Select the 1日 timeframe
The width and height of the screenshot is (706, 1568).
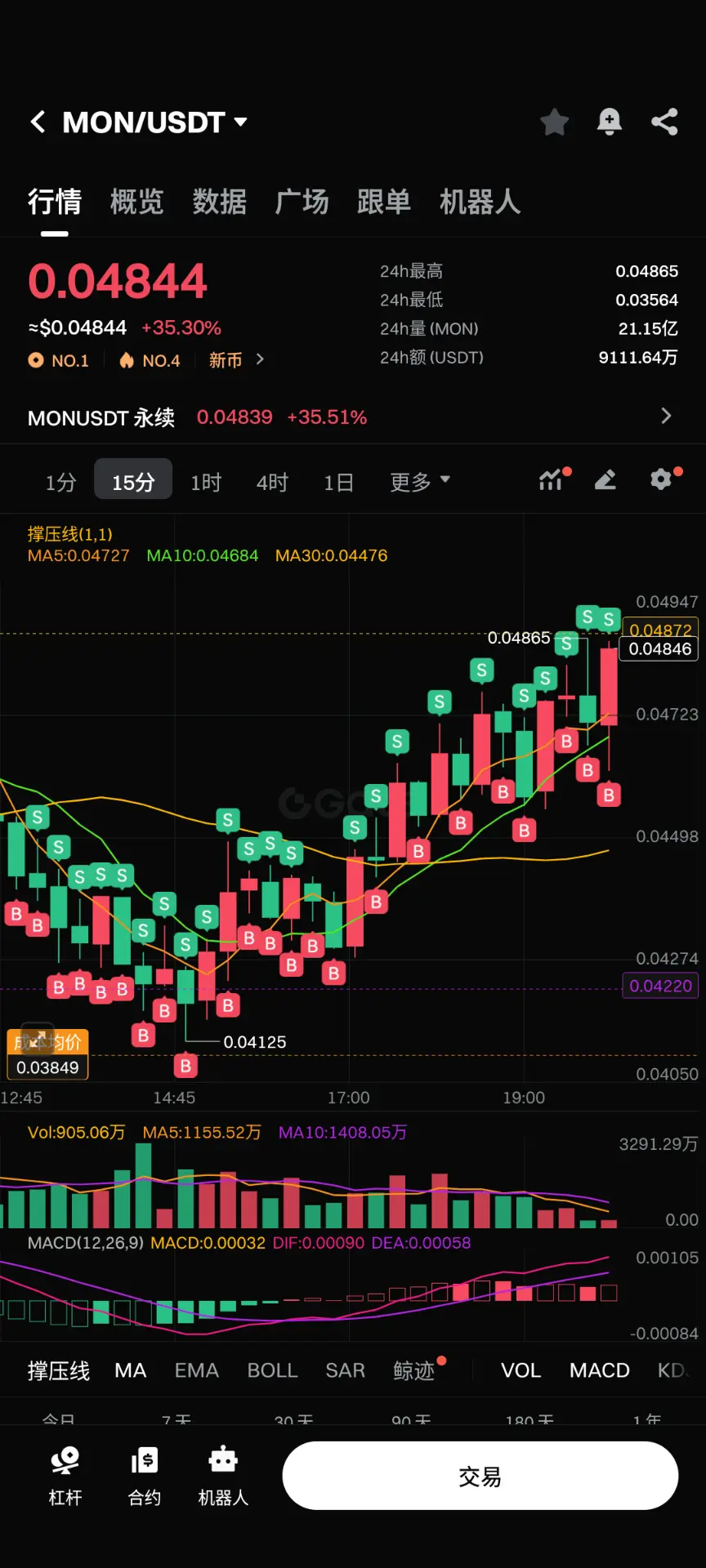click(x=338, y=482)
